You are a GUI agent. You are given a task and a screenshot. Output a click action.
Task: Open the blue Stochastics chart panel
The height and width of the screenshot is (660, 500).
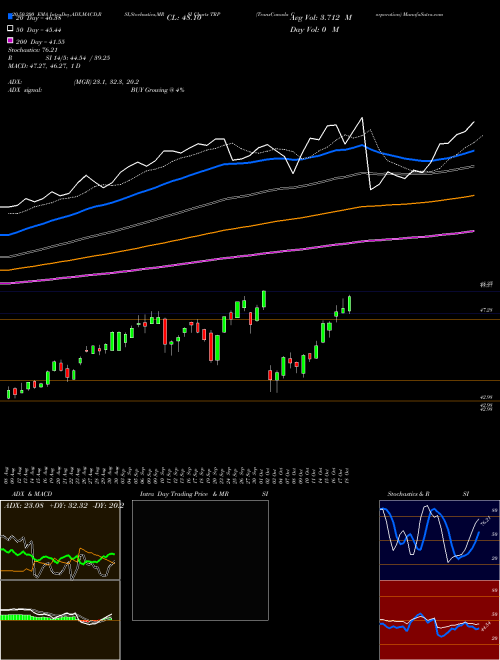coord(439,540)
